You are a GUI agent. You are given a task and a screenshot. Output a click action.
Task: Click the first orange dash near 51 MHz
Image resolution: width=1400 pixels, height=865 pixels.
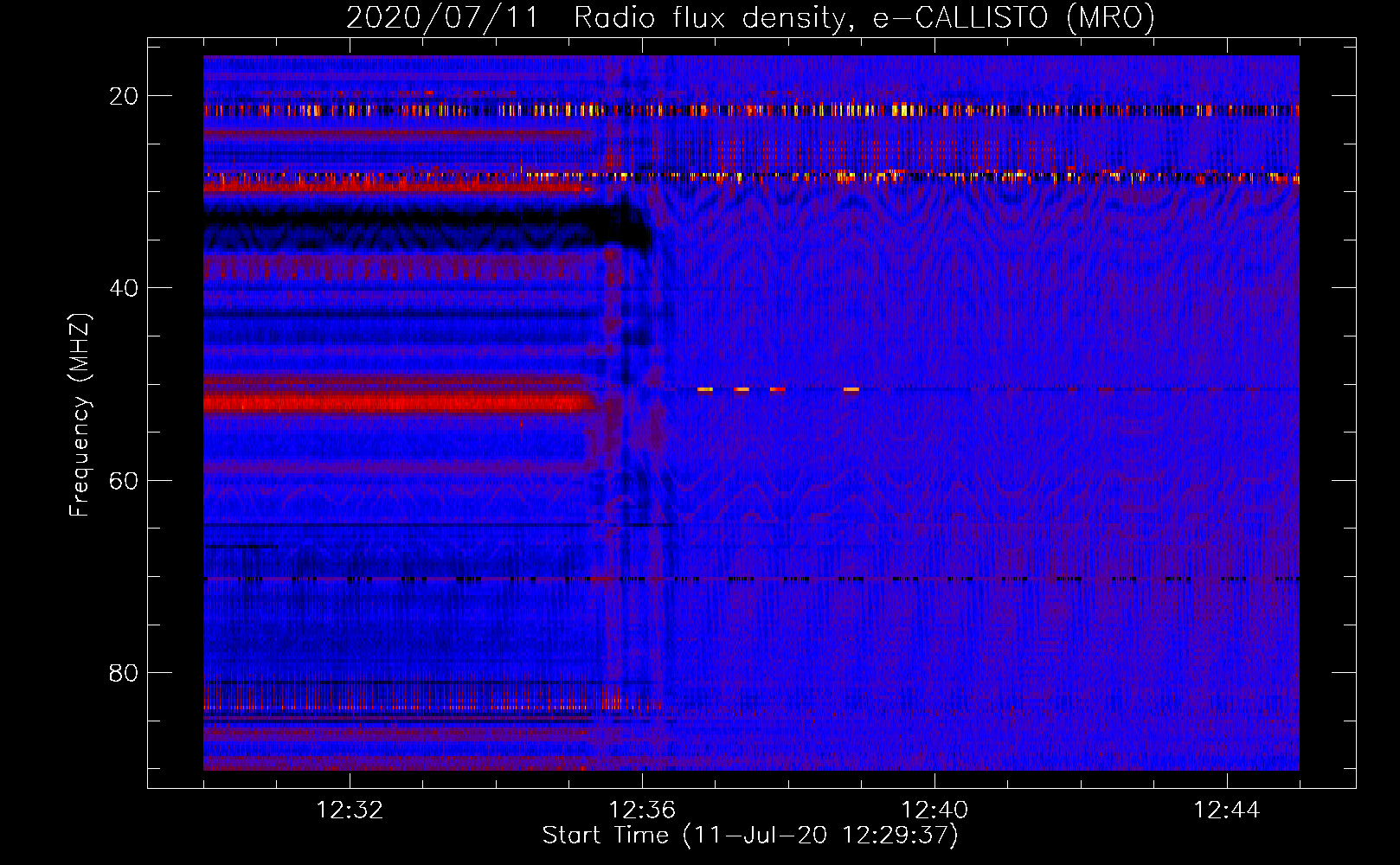(705, 390)
